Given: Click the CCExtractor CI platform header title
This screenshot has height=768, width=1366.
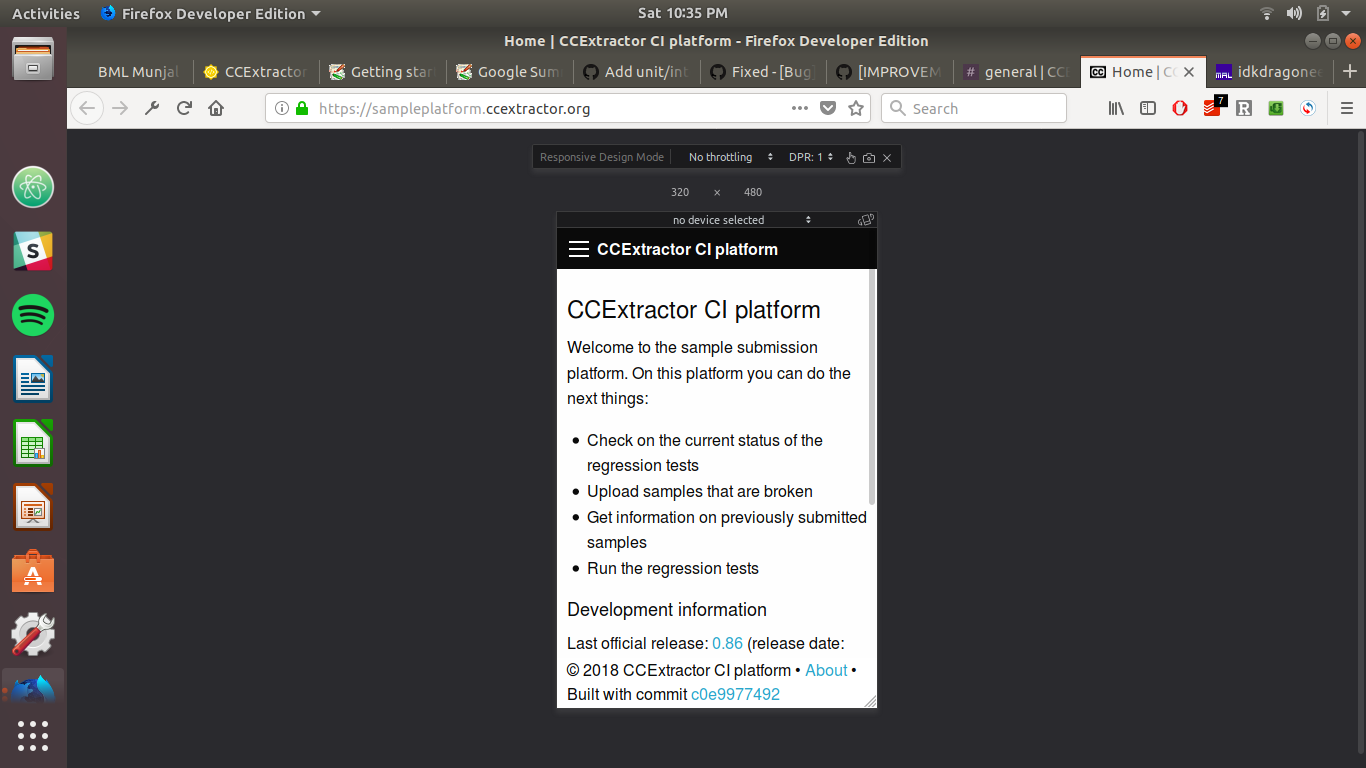Looking at the screenshot, I should tap(687, 249).
